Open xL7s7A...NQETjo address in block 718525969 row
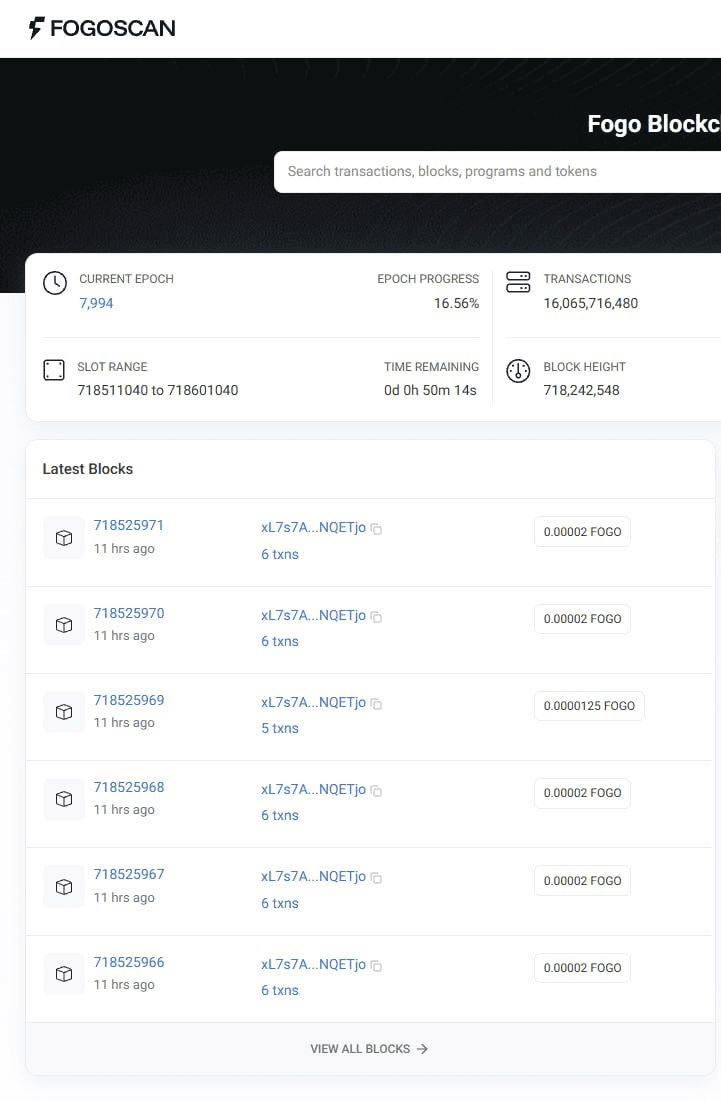Image resolution: width=721 pixels, height=1101 pixels. click(x=314, y=702)
